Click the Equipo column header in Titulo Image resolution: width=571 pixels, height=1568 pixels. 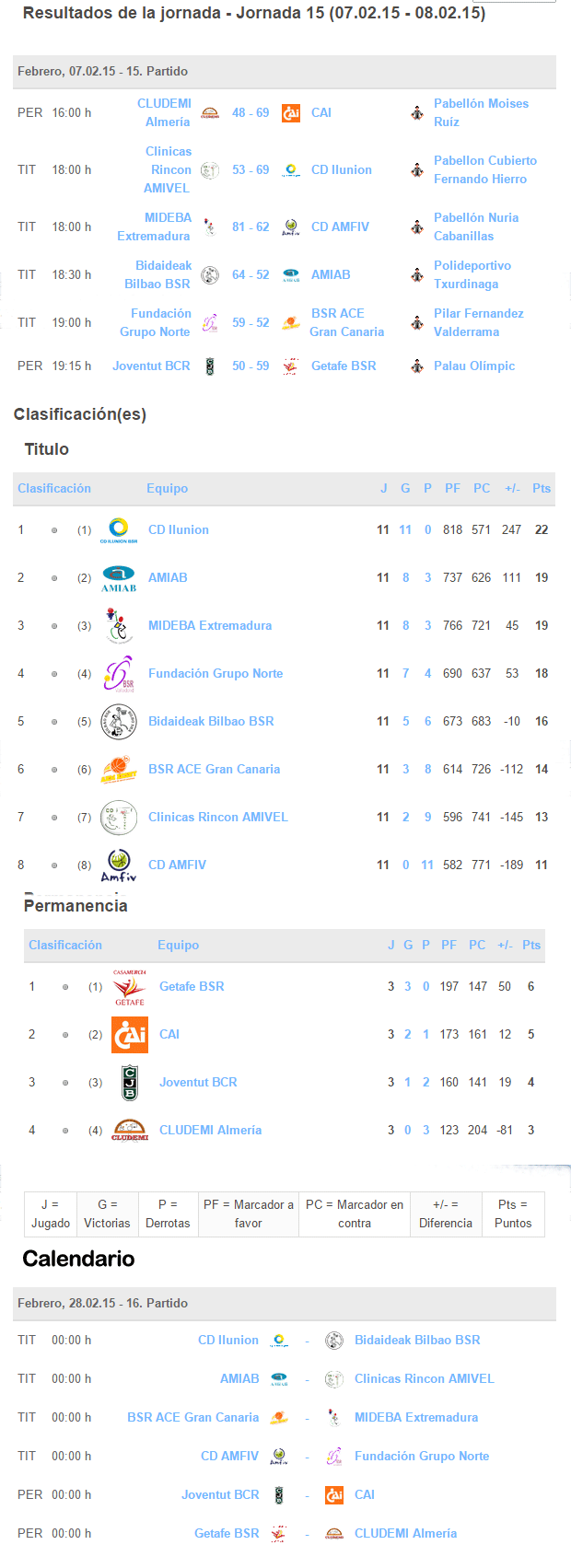168,489
